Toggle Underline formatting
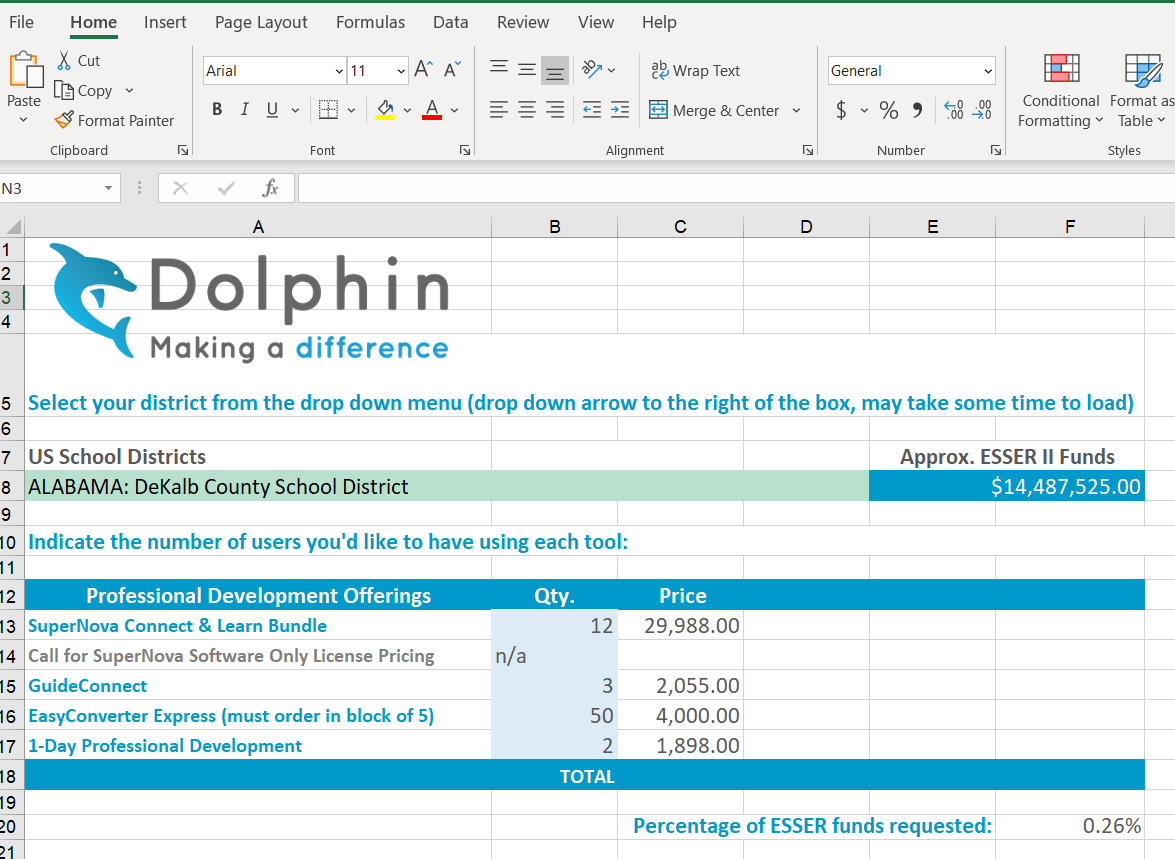This screenshot has height=859, width=1175. 272,109
